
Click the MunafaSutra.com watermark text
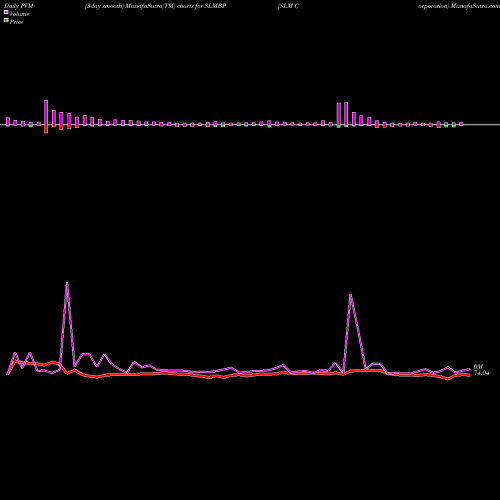tap(475, 6)
